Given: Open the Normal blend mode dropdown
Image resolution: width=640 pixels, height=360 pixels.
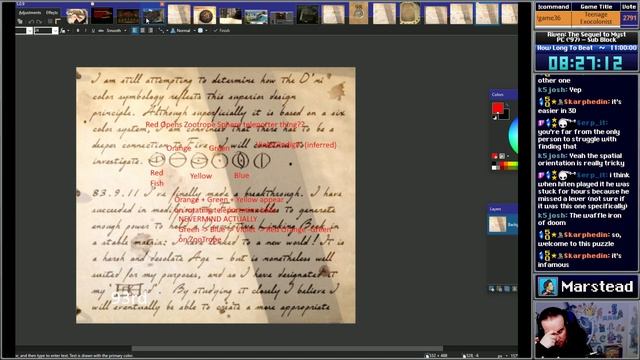Looking at the screenshot, I should coord(182,31).
